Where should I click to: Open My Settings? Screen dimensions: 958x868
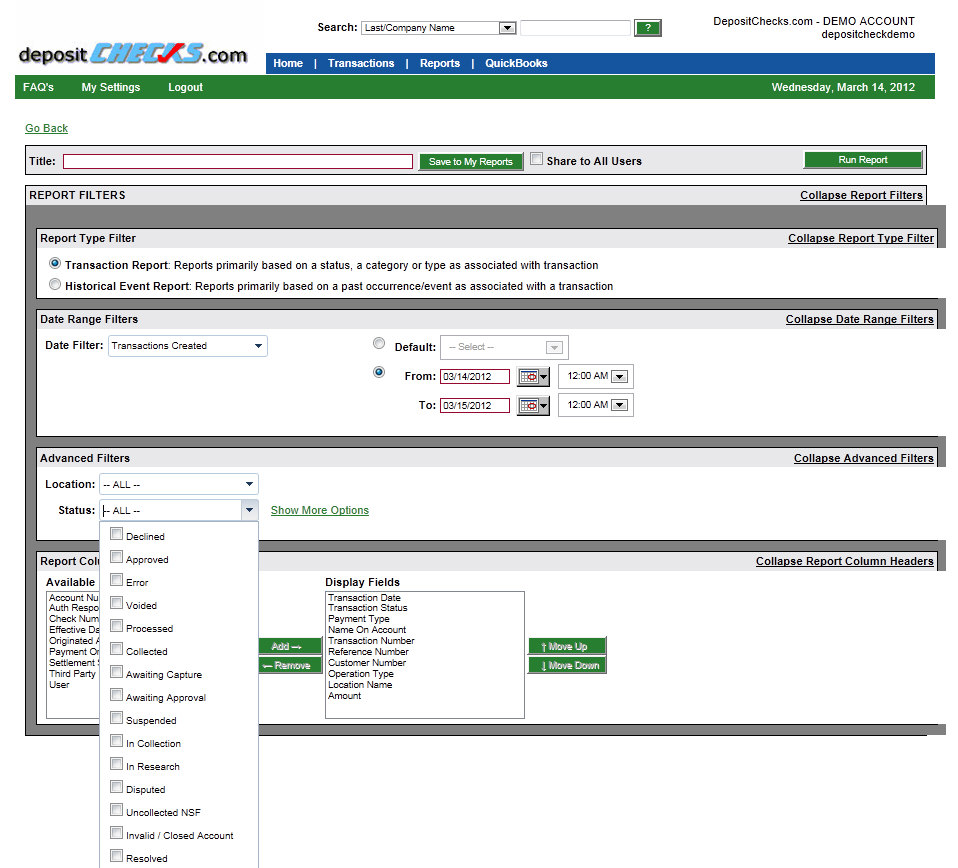pos(111,87)
